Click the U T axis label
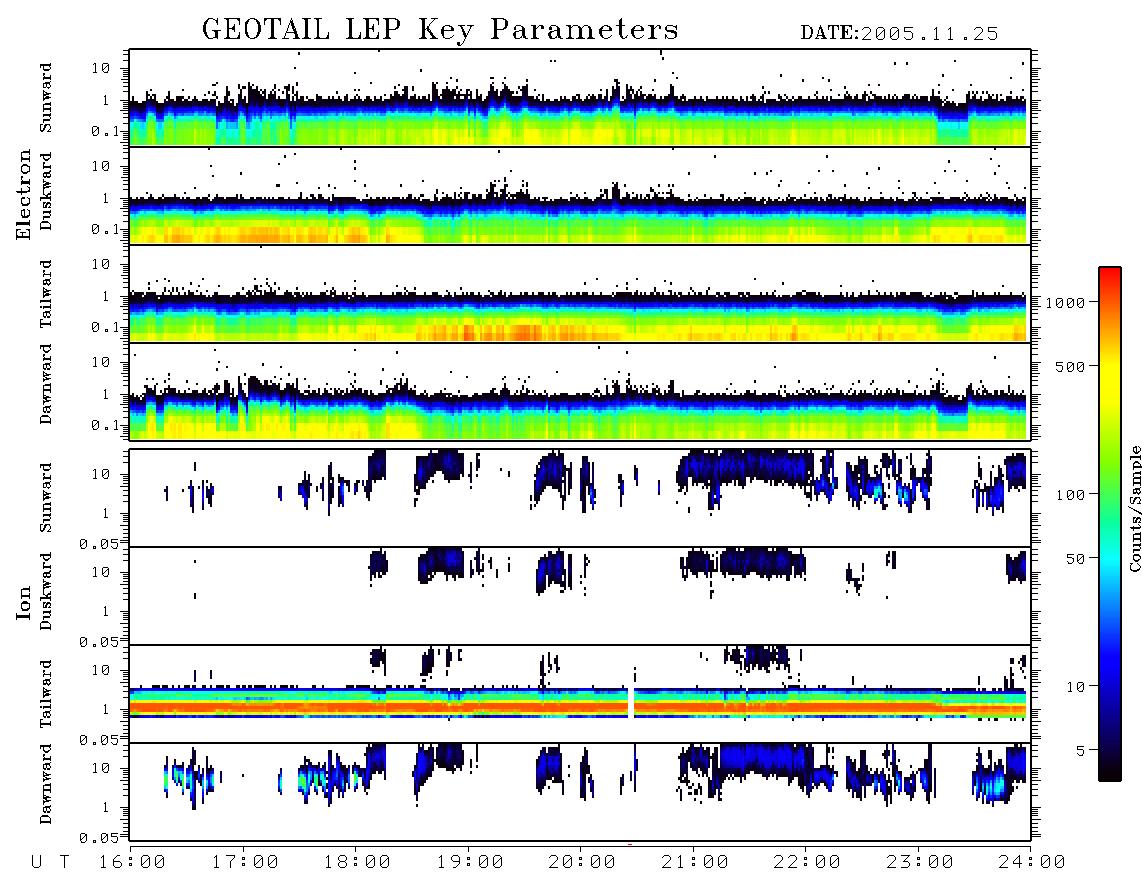 [x=50, y=862]
